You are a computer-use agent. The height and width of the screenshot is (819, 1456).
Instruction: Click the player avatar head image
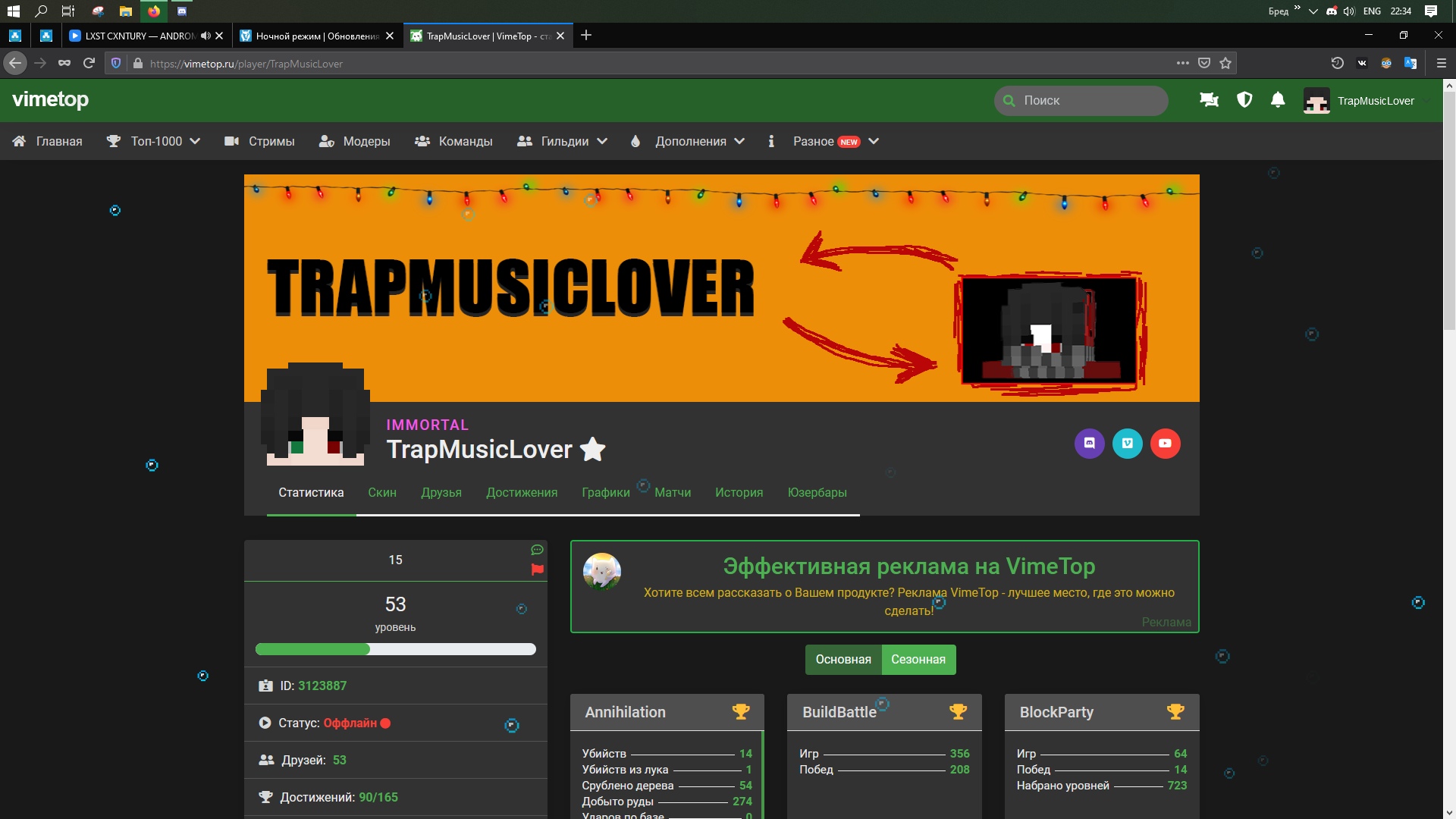(315, 414)
